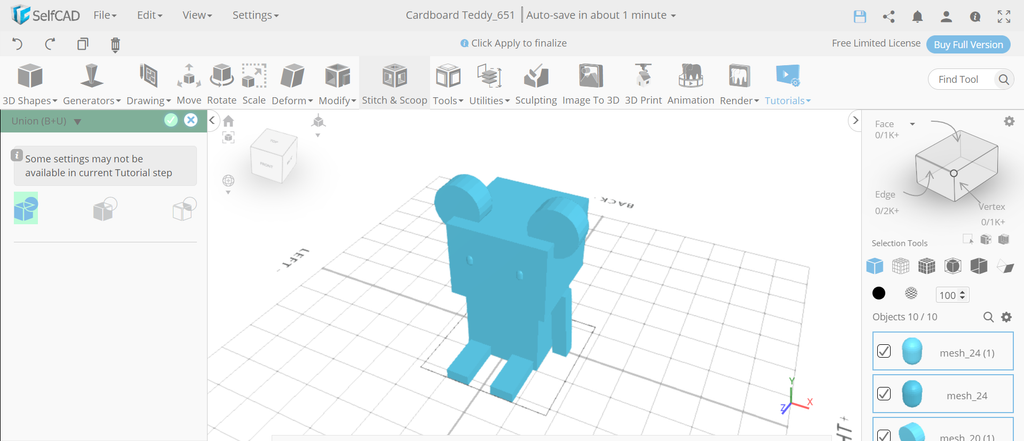The width and height of the screenshot is (1024, 441).
Task: Open the Tools cube icon
Action: pyautogui.click(x=448, y=76)
